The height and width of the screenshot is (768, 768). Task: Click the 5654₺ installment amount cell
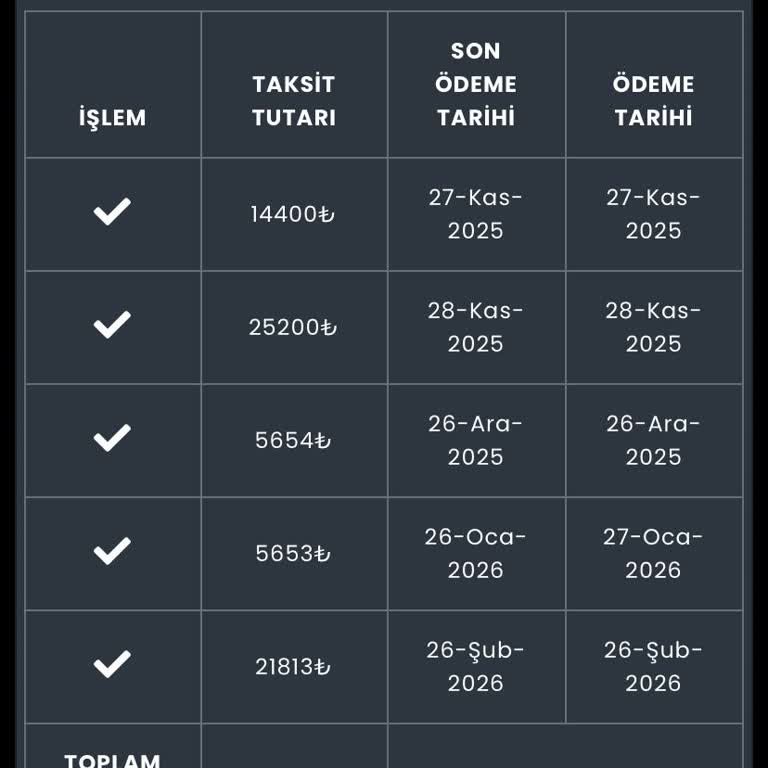(293, 440)
